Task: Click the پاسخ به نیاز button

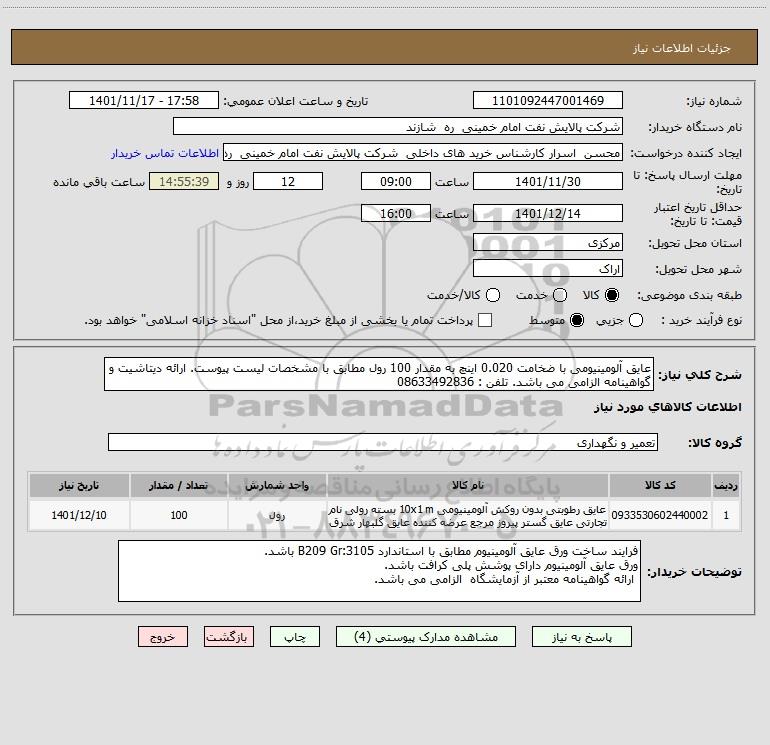Action: point(582,637)
